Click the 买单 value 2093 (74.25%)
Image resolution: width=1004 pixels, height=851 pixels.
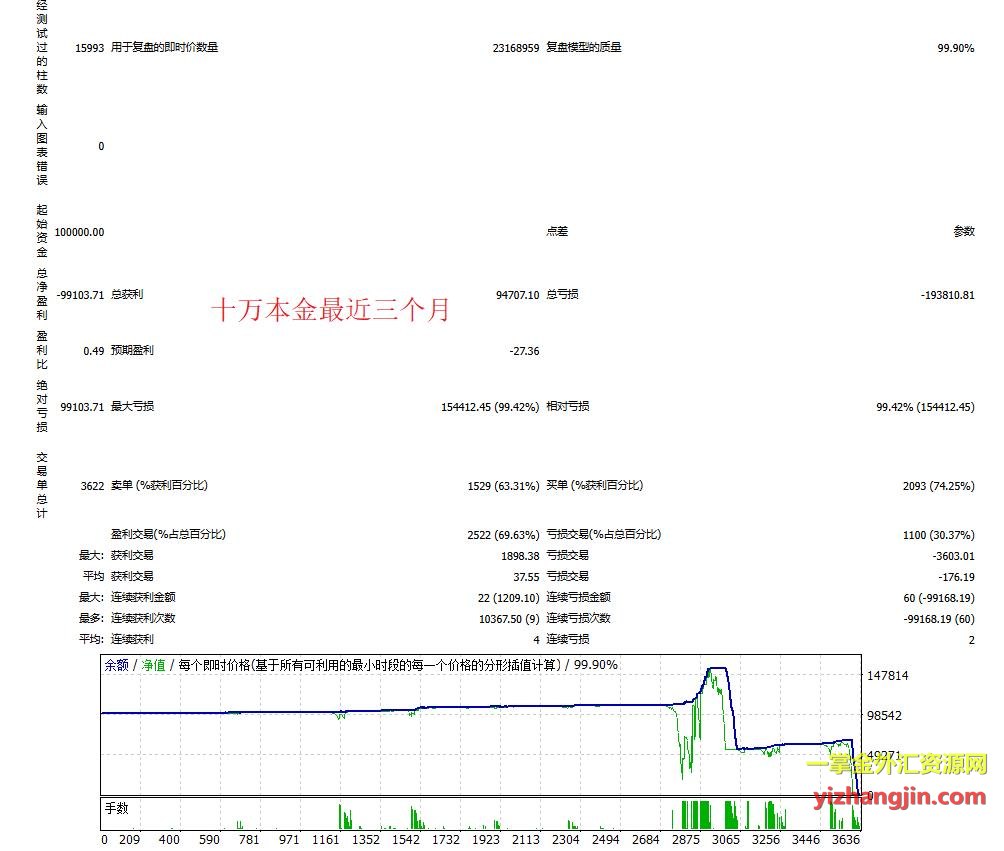point(938,486)
